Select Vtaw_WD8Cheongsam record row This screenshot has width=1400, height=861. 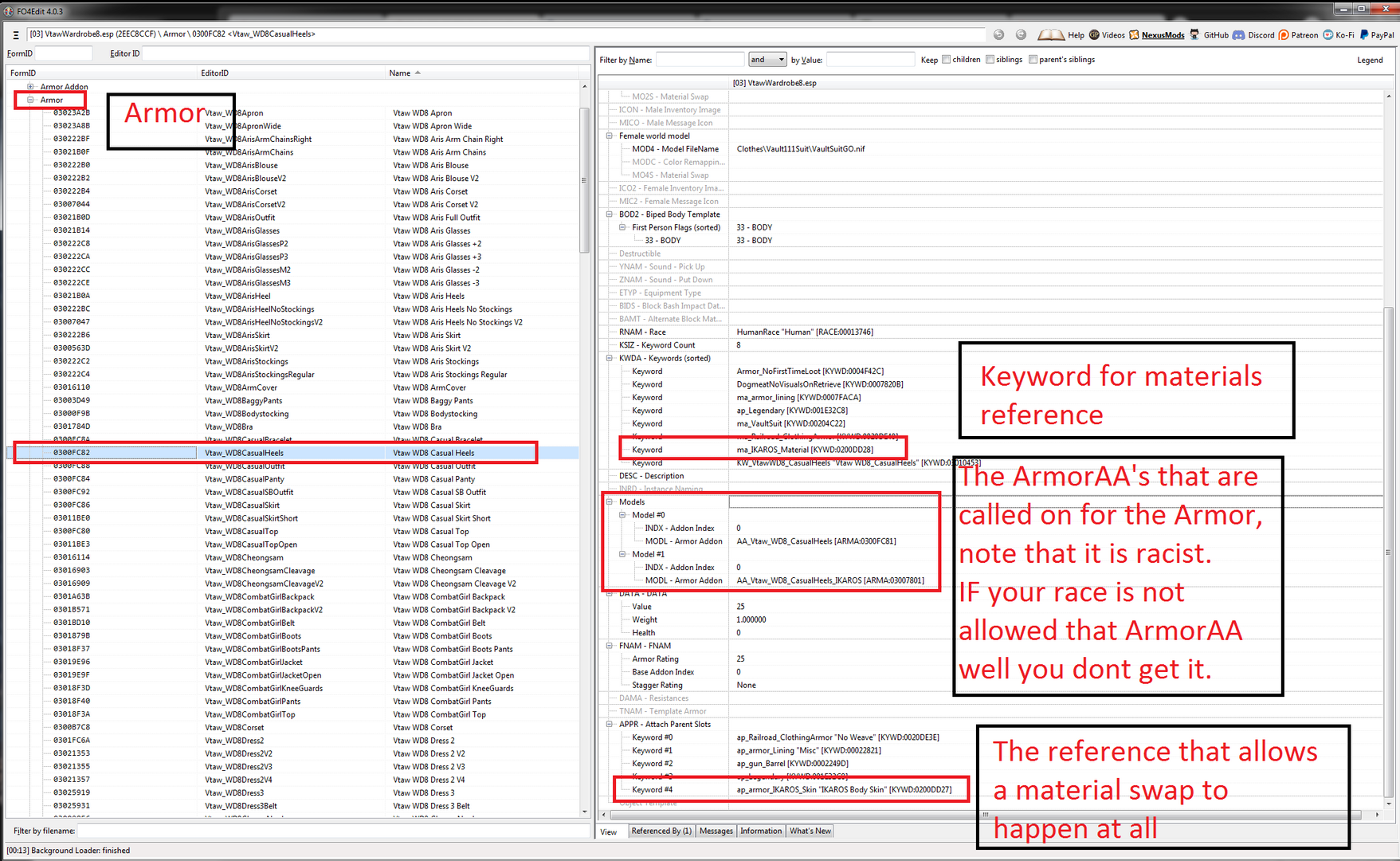click(293, 557)
